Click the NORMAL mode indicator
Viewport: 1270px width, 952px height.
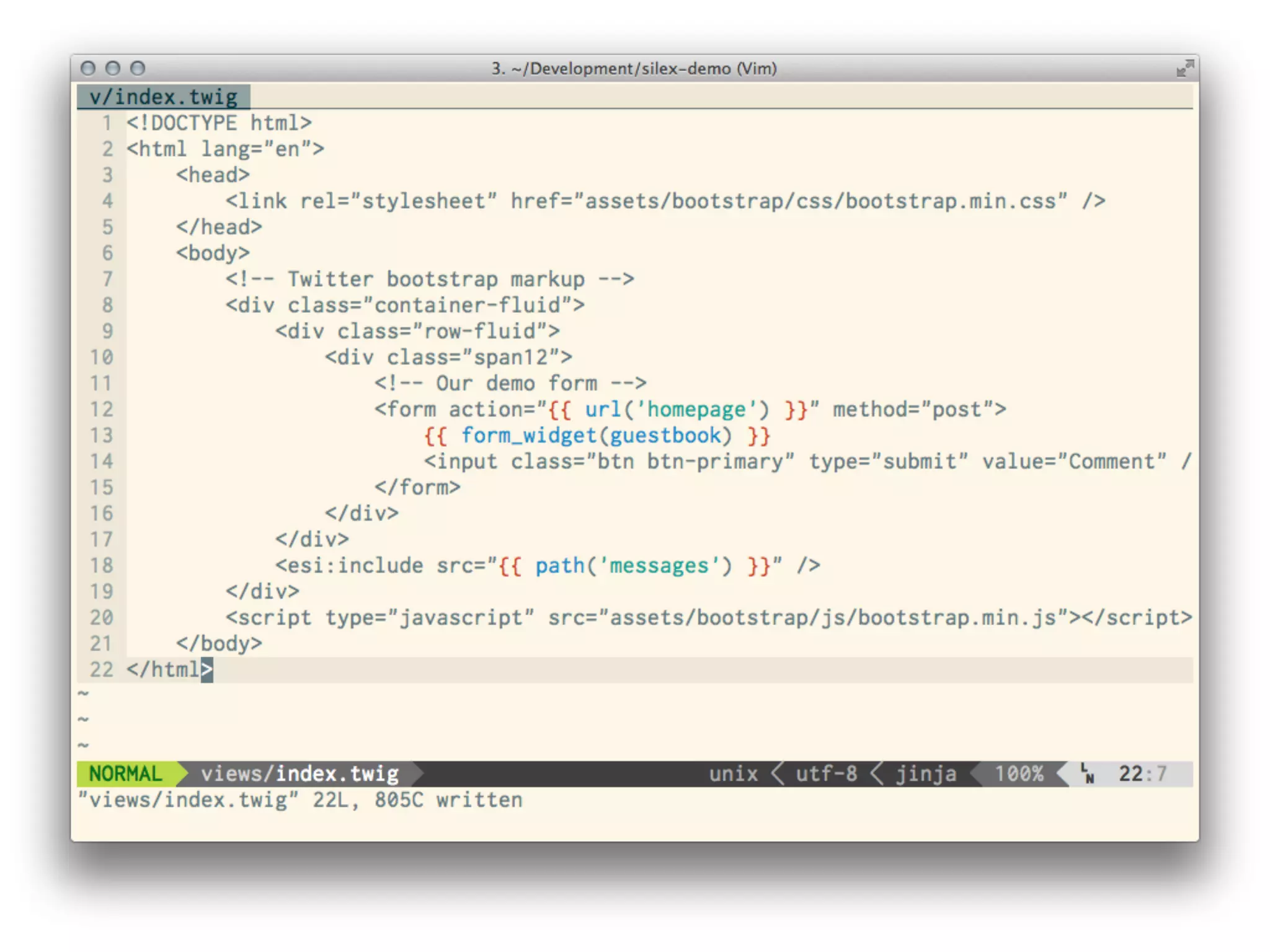[125, 773]
